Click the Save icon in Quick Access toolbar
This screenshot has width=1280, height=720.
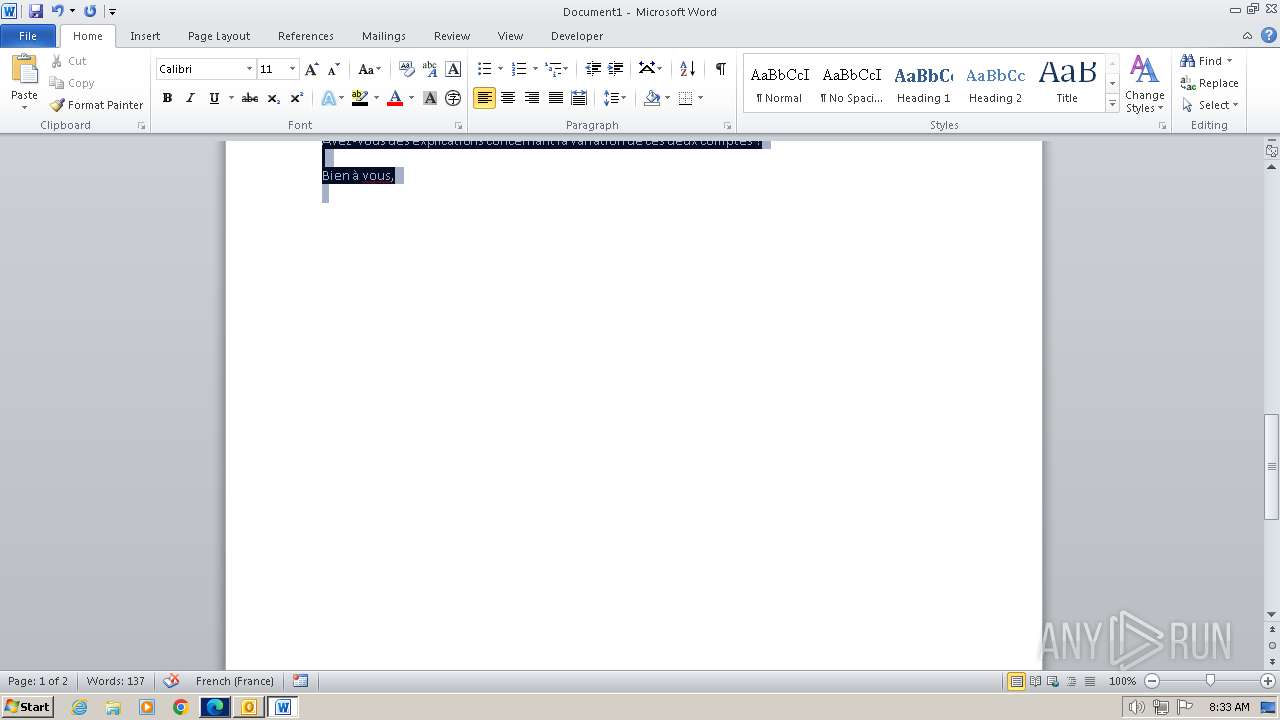tap(36, 11)
